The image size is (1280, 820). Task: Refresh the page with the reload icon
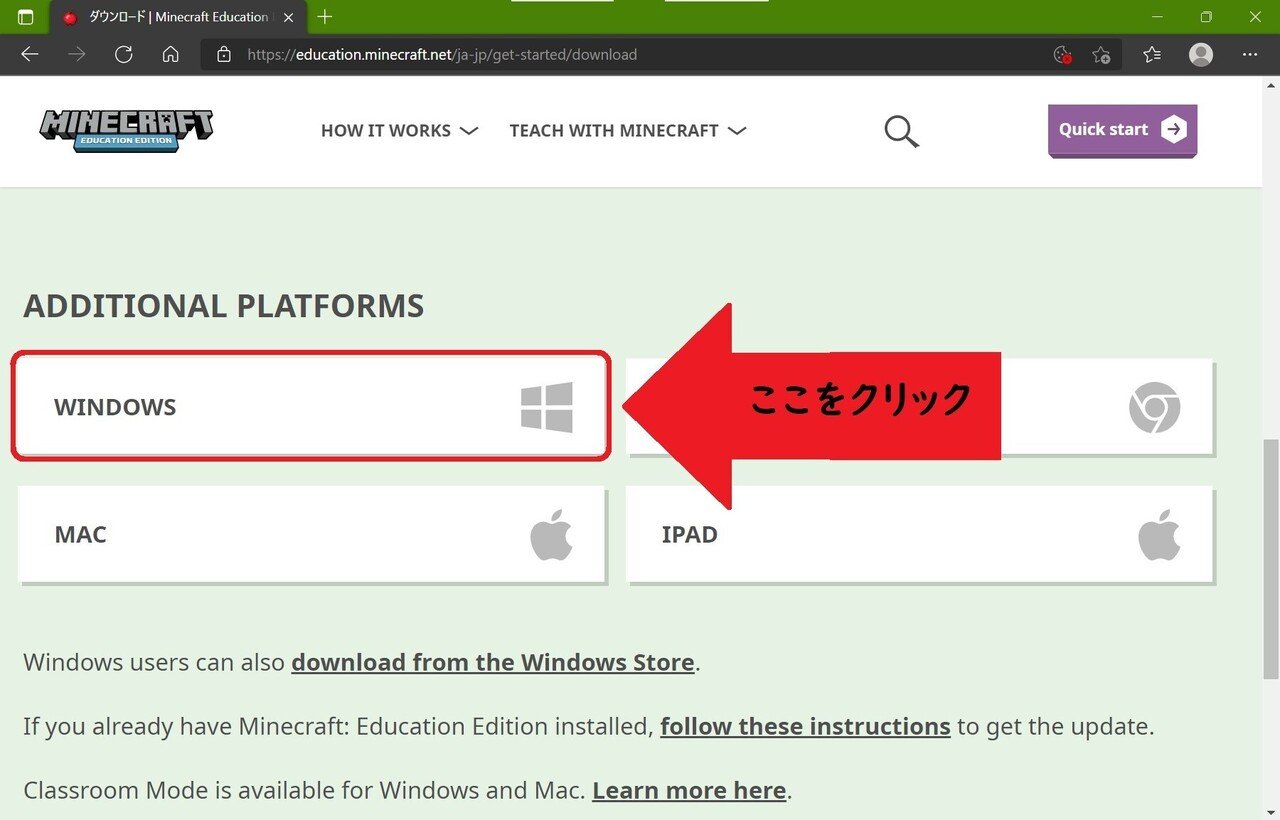click(123, 55)
